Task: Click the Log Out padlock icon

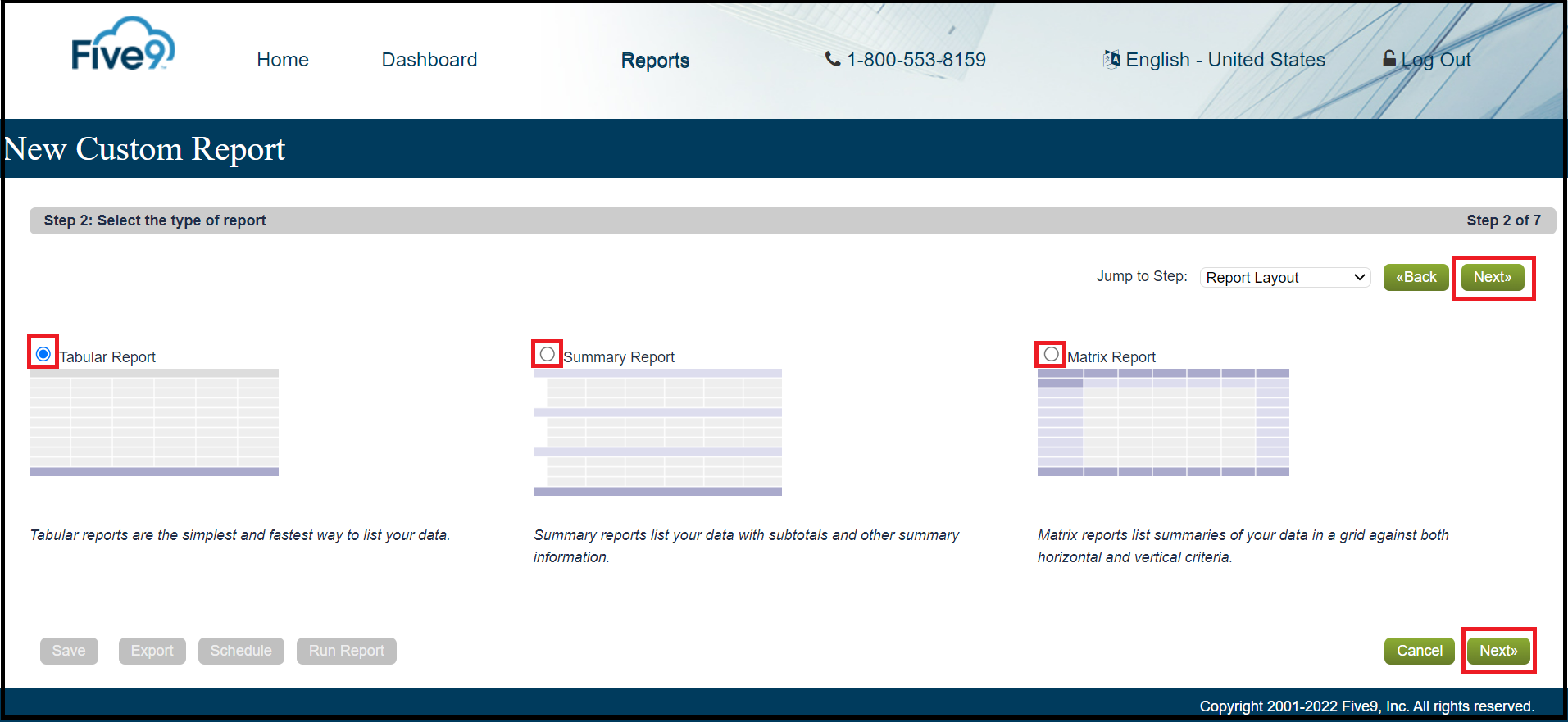Action: 1389,58
